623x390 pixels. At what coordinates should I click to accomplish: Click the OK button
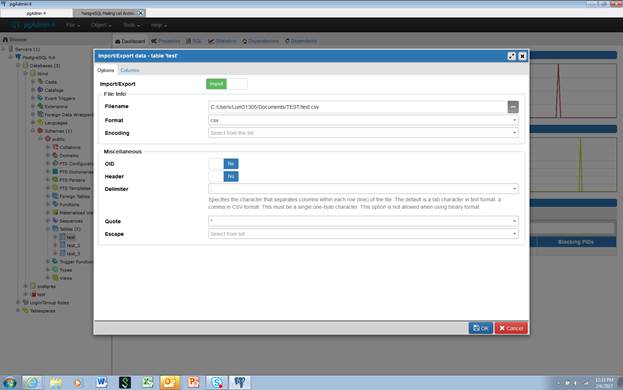tap(481, 328)
